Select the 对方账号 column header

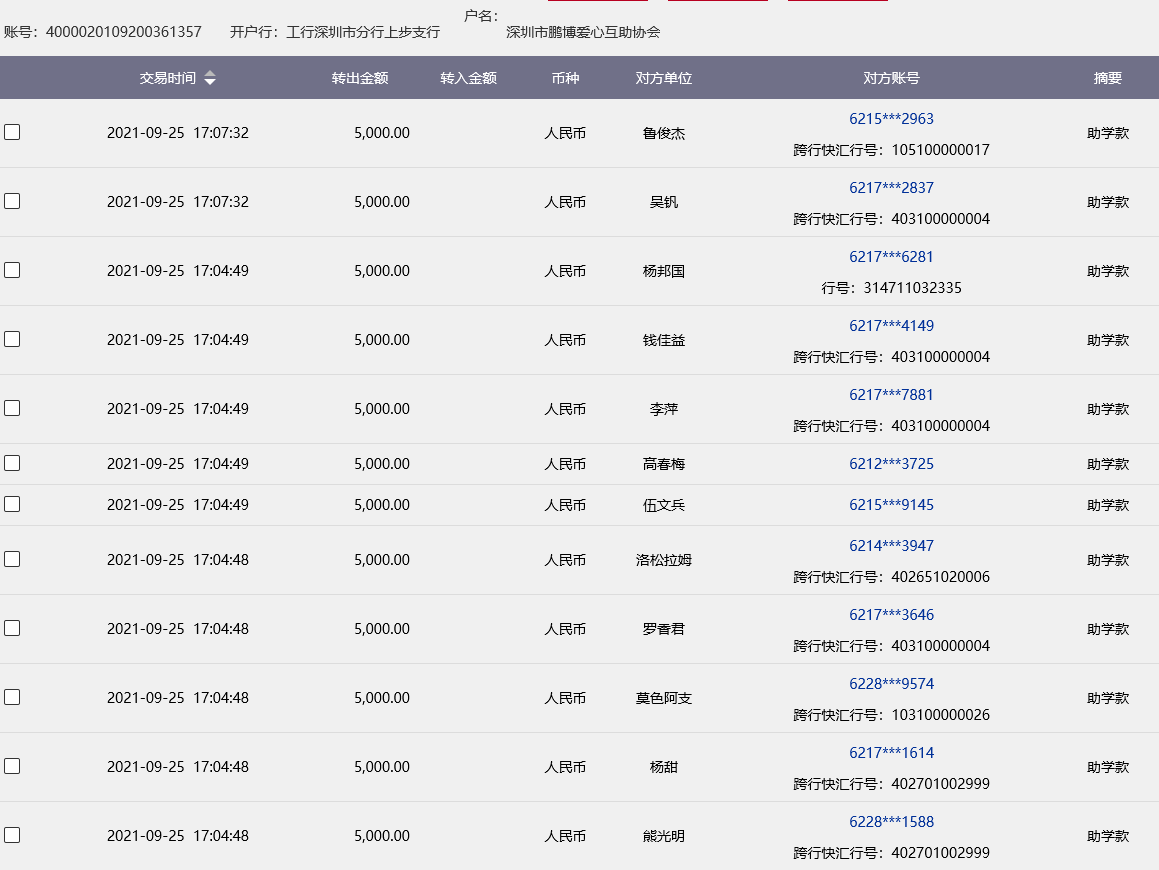pos(891,78)
